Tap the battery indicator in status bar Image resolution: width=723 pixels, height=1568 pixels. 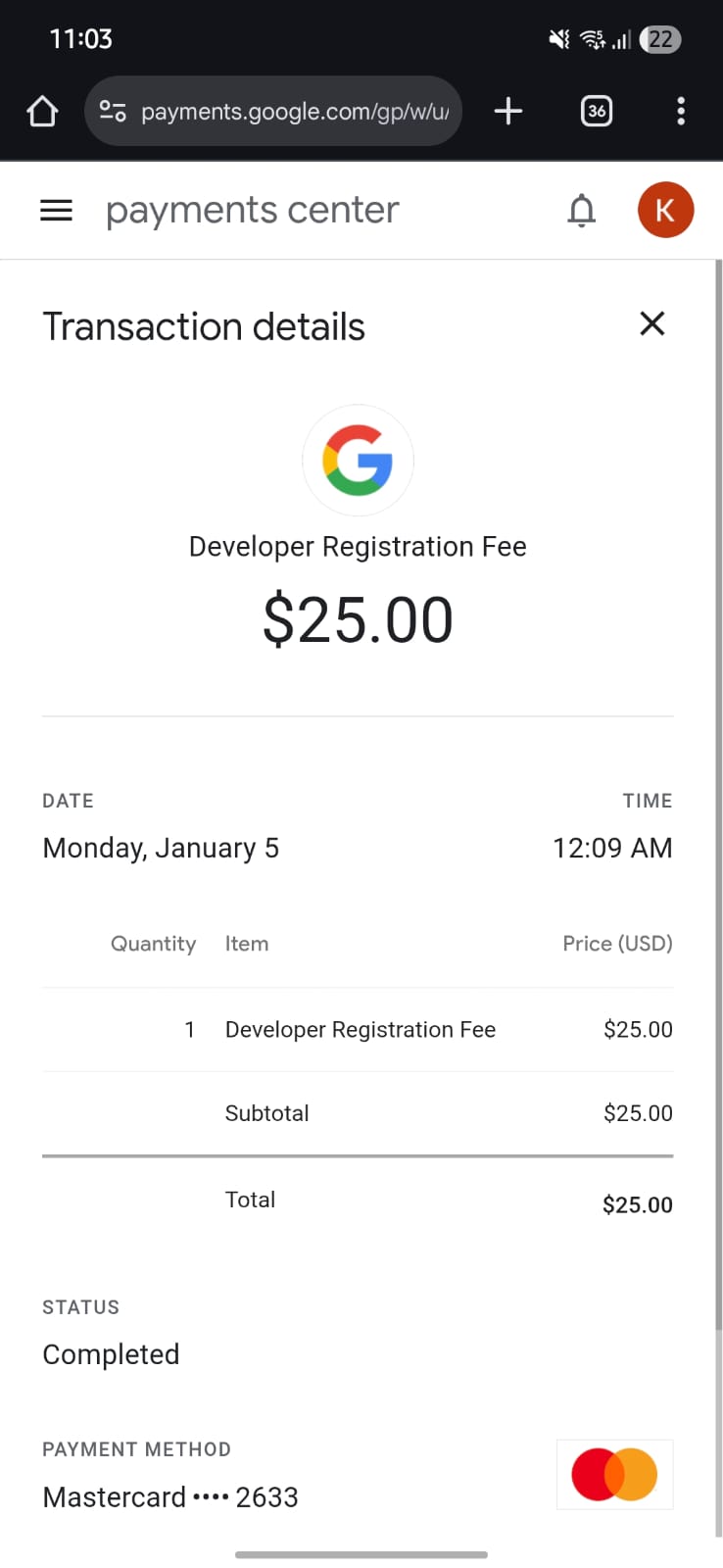[660, 39]
